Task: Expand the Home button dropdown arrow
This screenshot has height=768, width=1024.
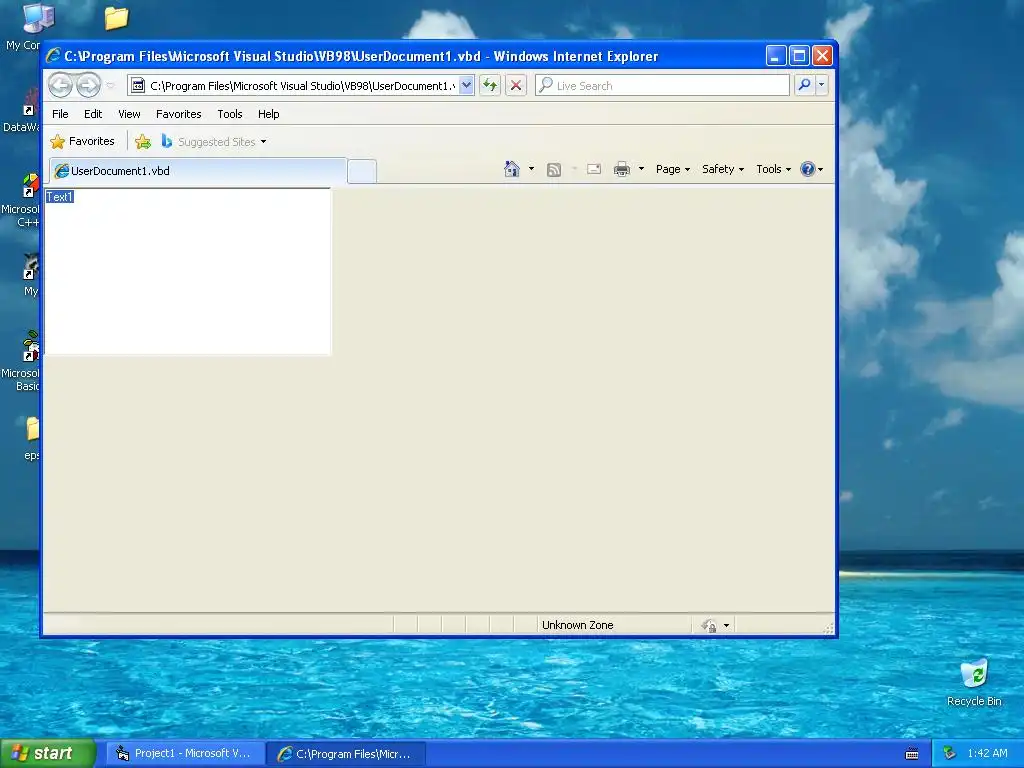Action: coord(532,169)
